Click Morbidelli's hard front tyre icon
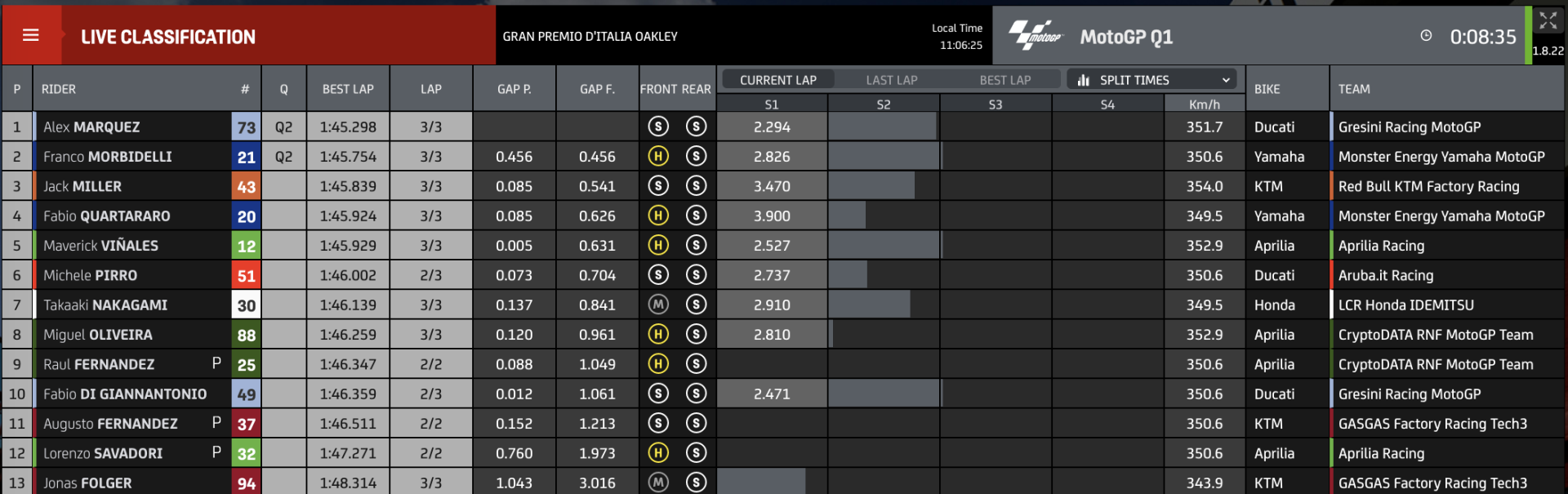Viewport: 1568px width, 494px height. coord(658,156)
